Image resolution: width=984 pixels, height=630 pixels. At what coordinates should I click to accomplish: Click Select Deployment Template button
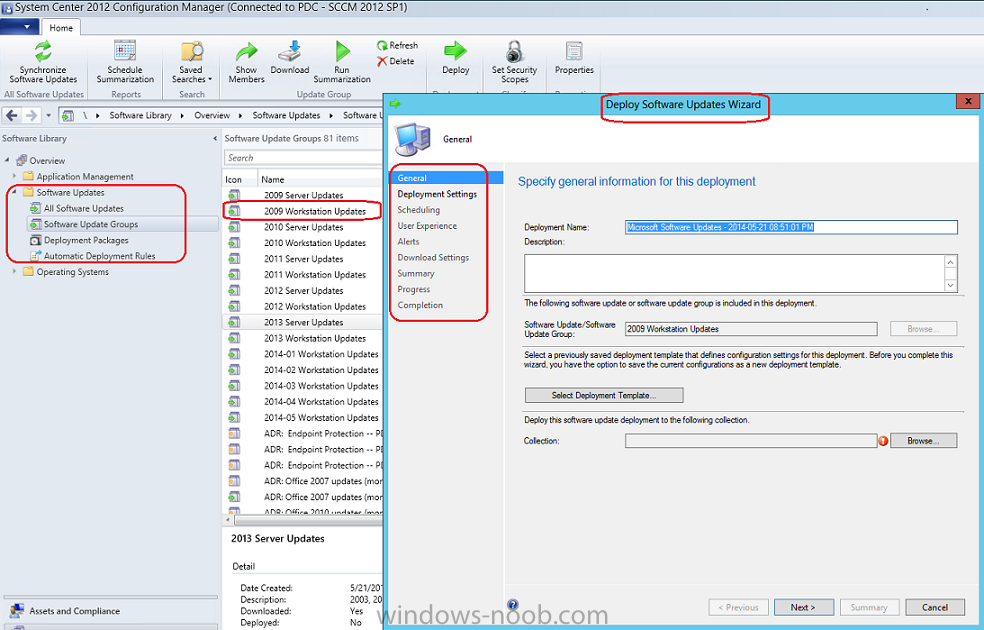tap(604, 395)
